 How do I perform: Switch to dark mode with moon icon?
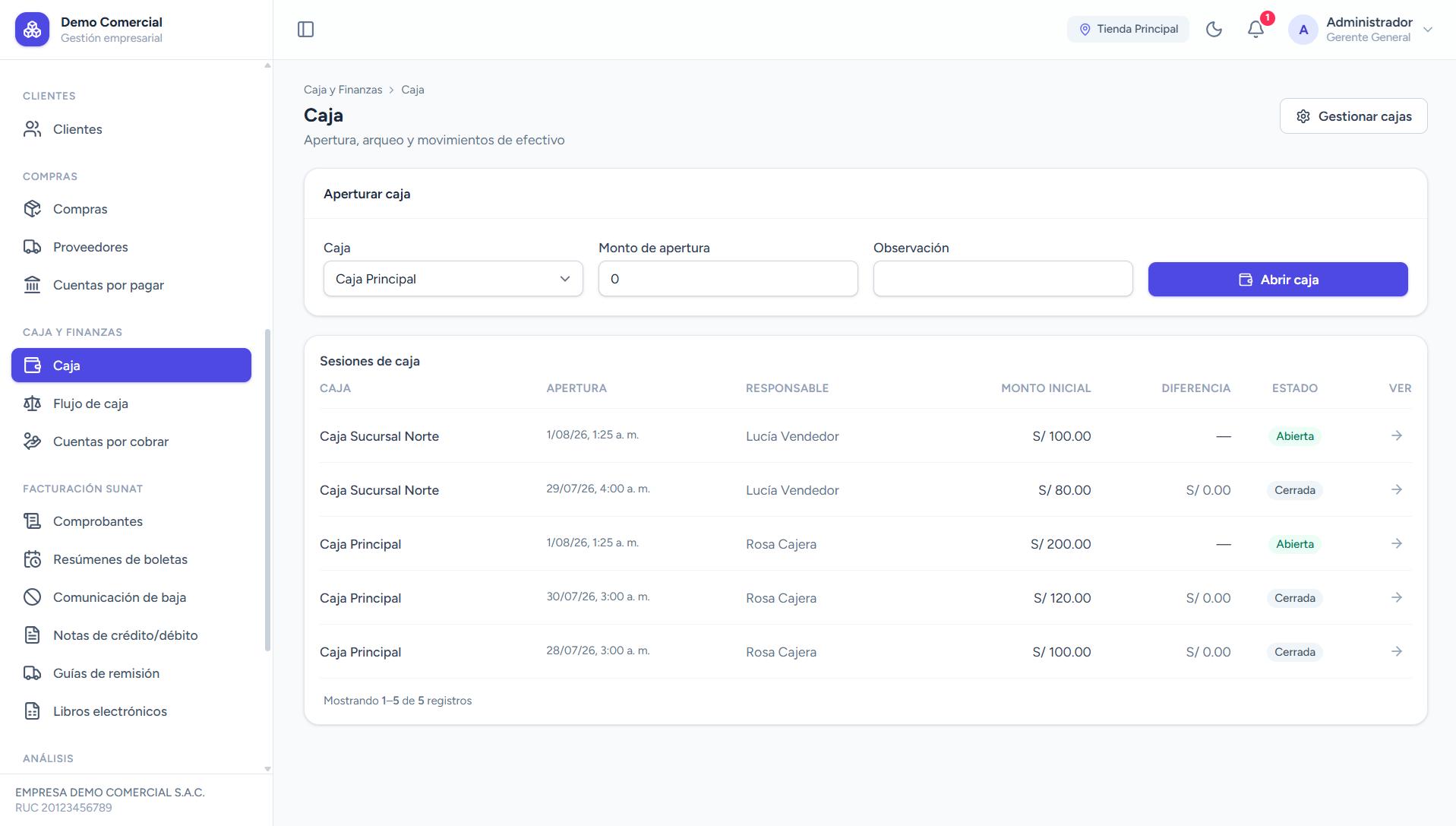1214,30
